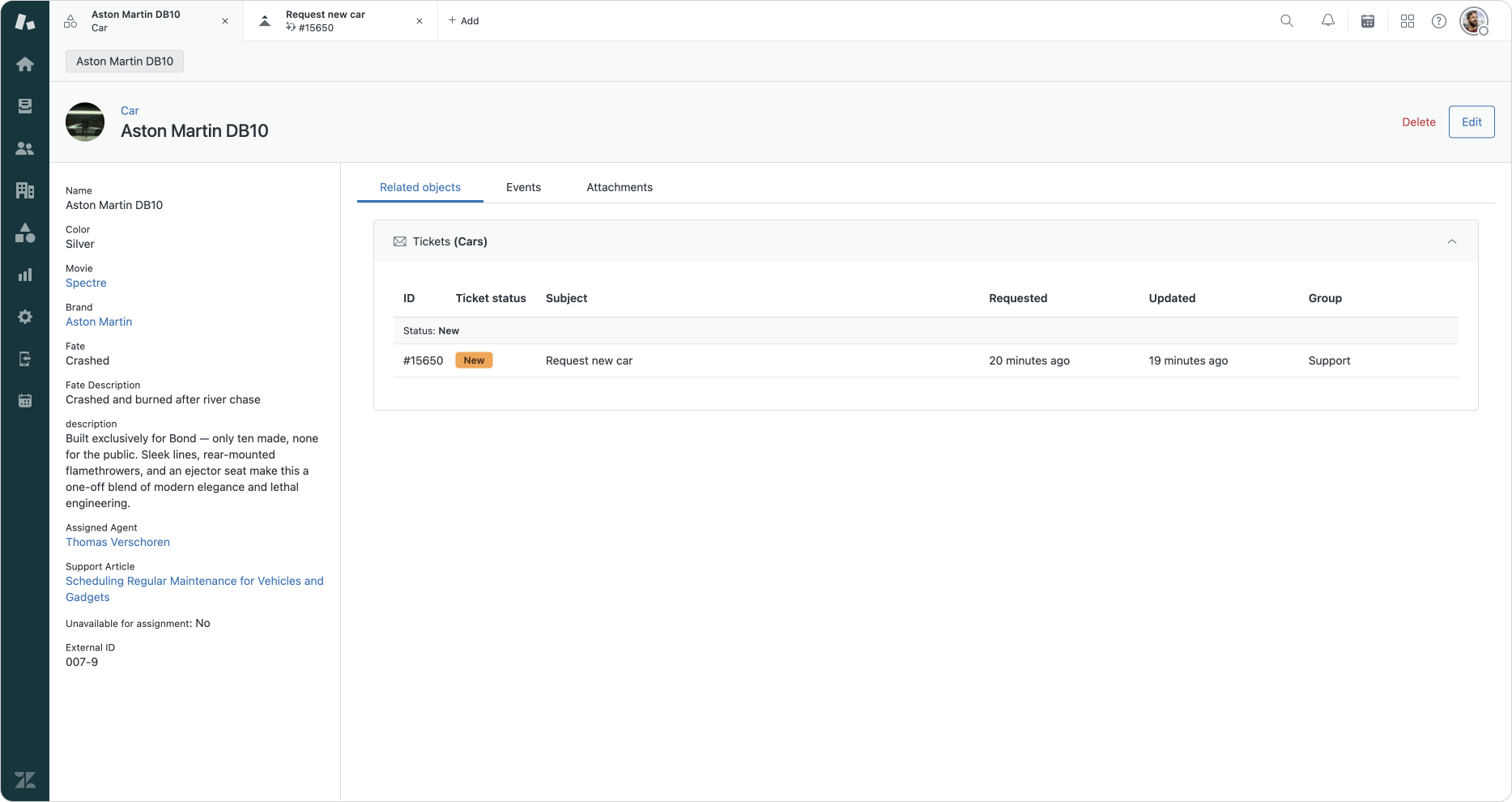Sort by the Requested column header
The width and height of the screenshot is (1512, 802).
[1018, 298]
